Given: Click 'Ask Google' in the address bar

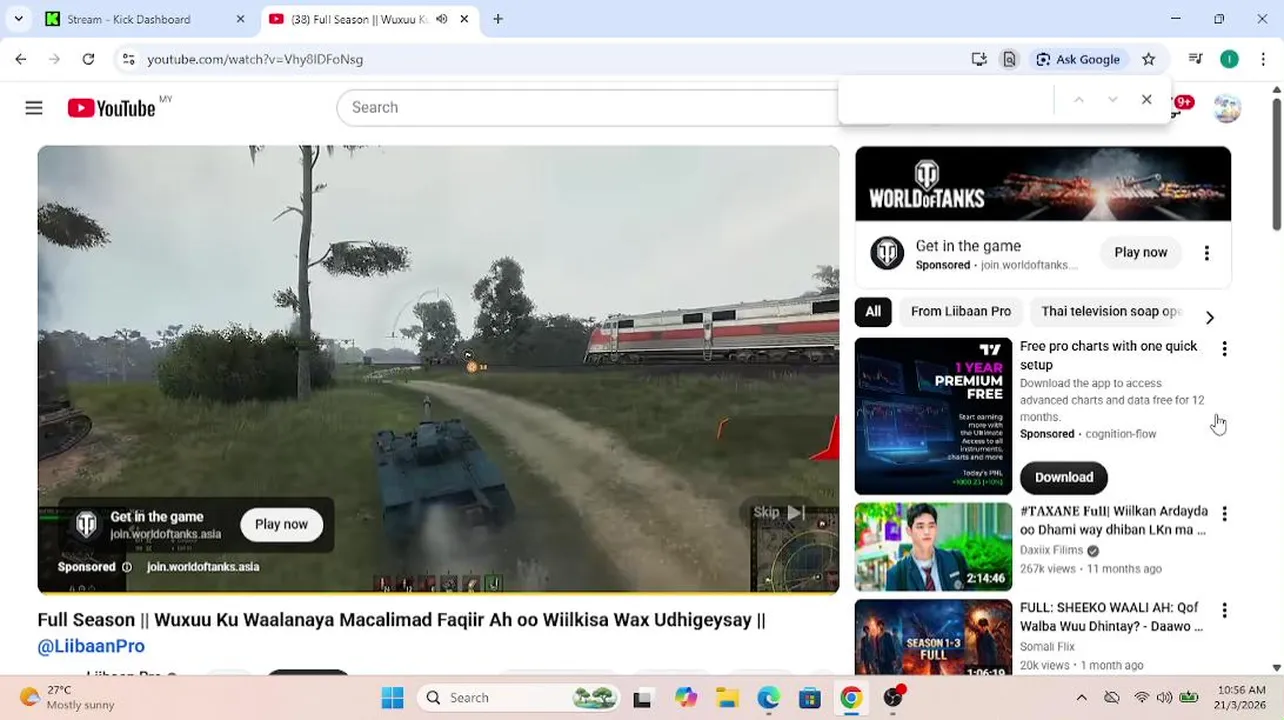Looking at the screenshot, I should pyautogui.click(x=1079, y=59).
